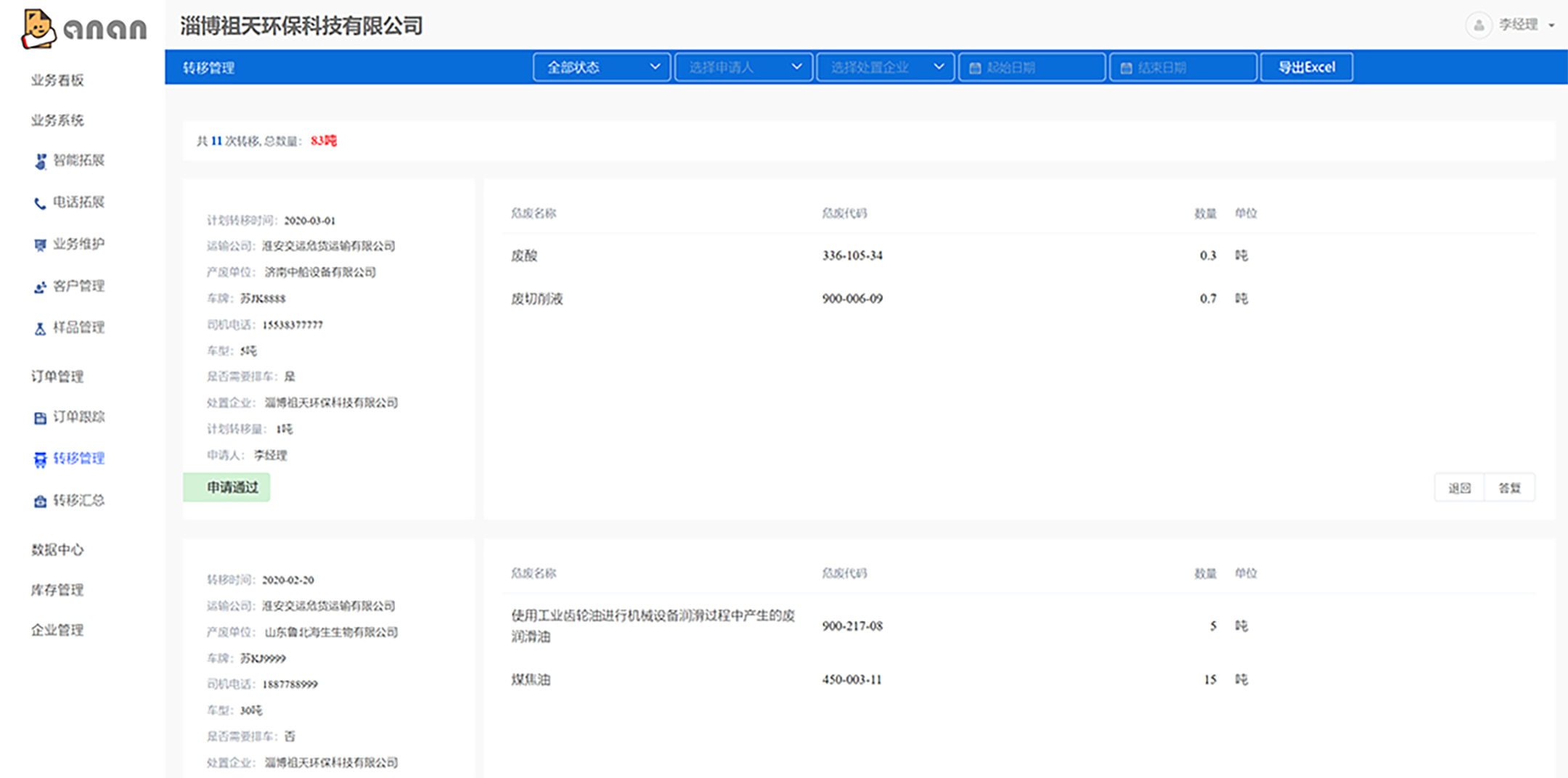Open 业务看板 in the sidebar

[57, 80]
